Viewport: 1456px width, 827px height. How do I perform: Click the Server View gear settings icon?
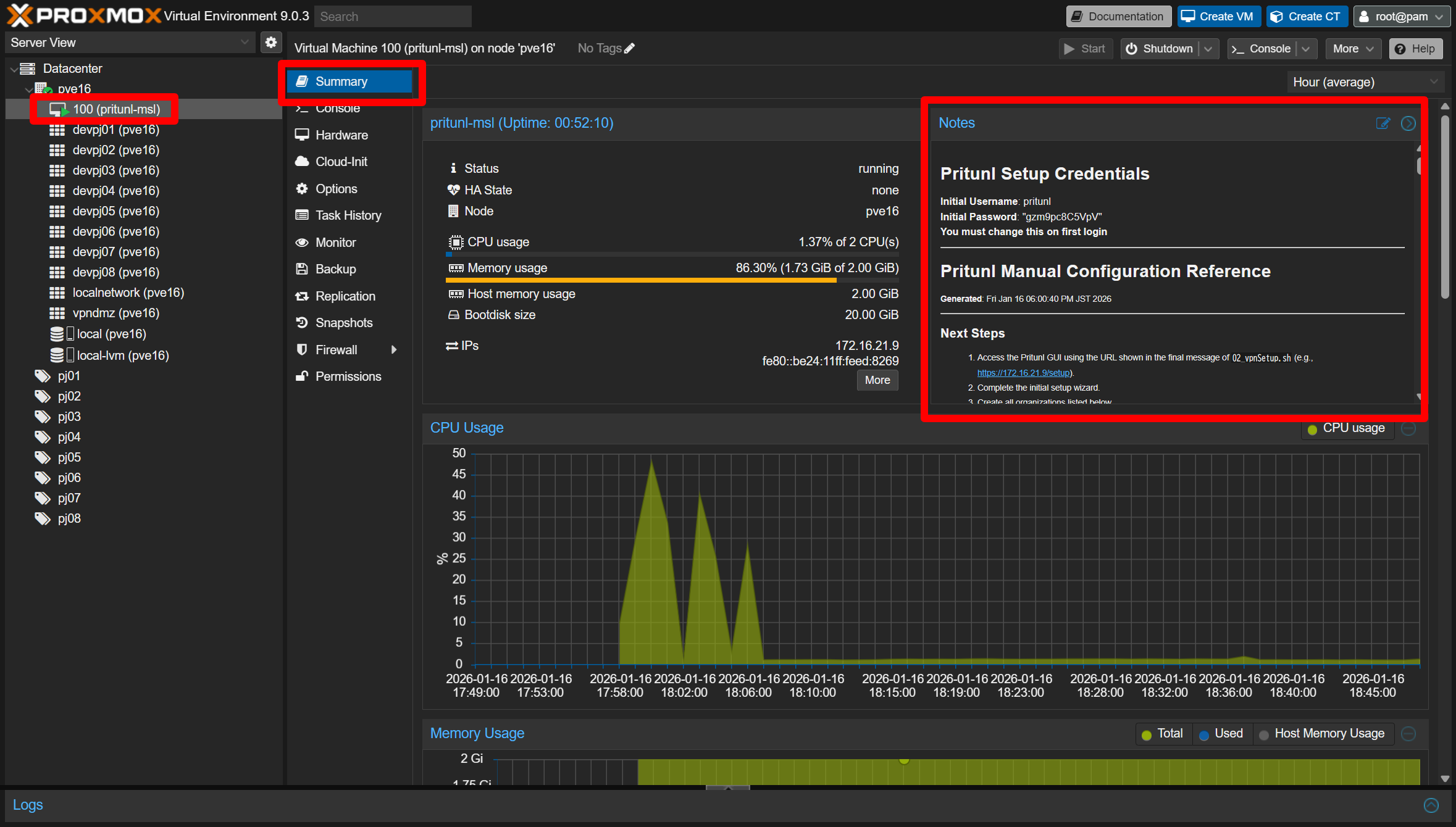(x=270, y=43)
